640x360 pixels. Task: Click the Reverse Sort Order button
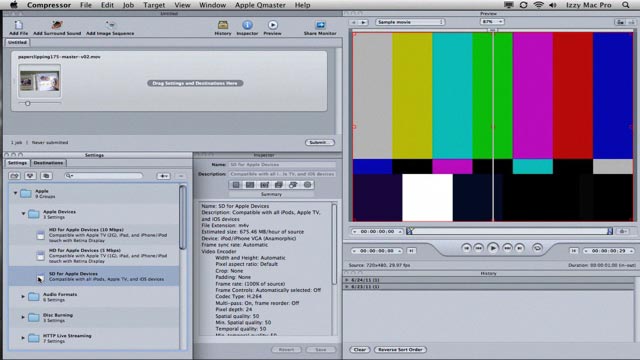pyautogui.click(x=400, y=350)
